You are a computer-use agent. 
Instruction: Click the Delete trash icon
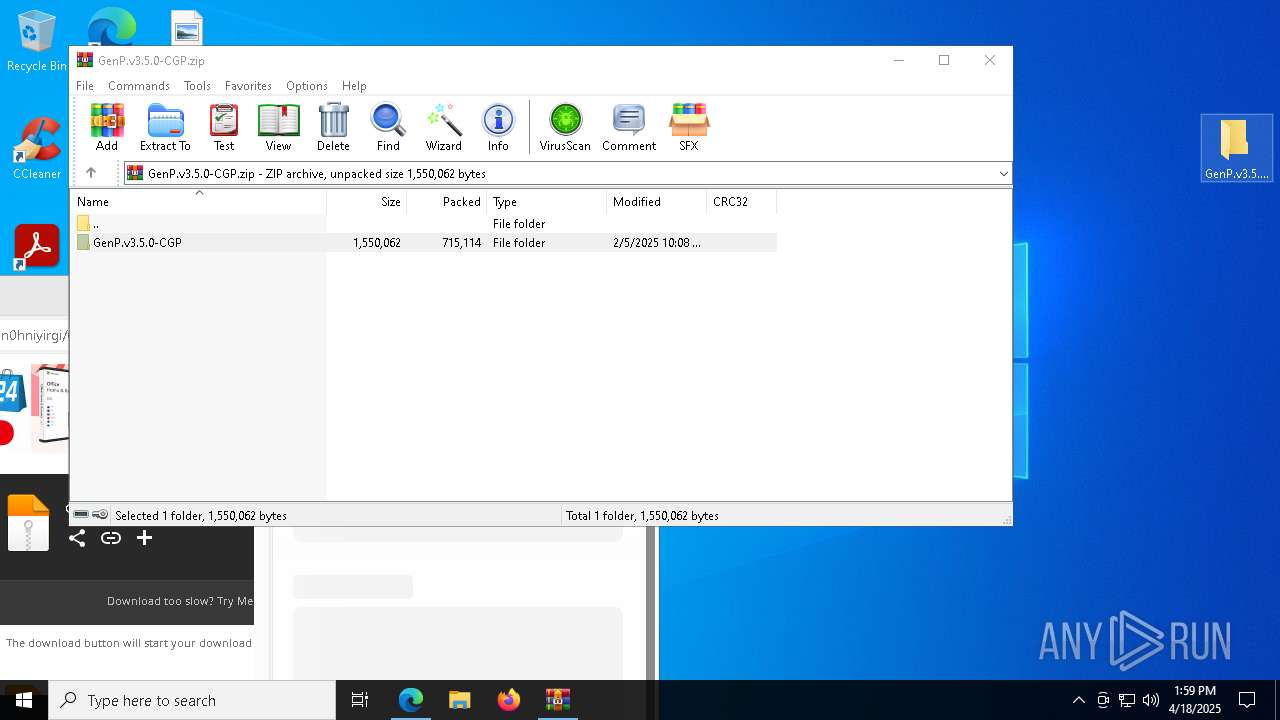tap(333, 127)
